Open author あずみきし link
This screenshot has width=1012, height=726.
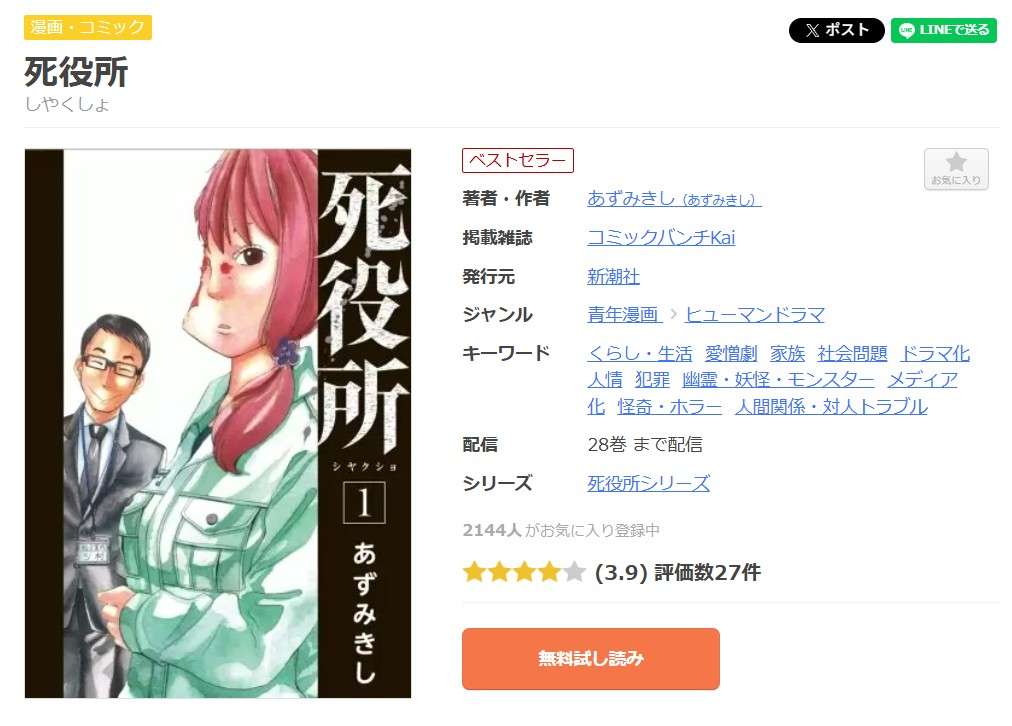pos(674,199)
